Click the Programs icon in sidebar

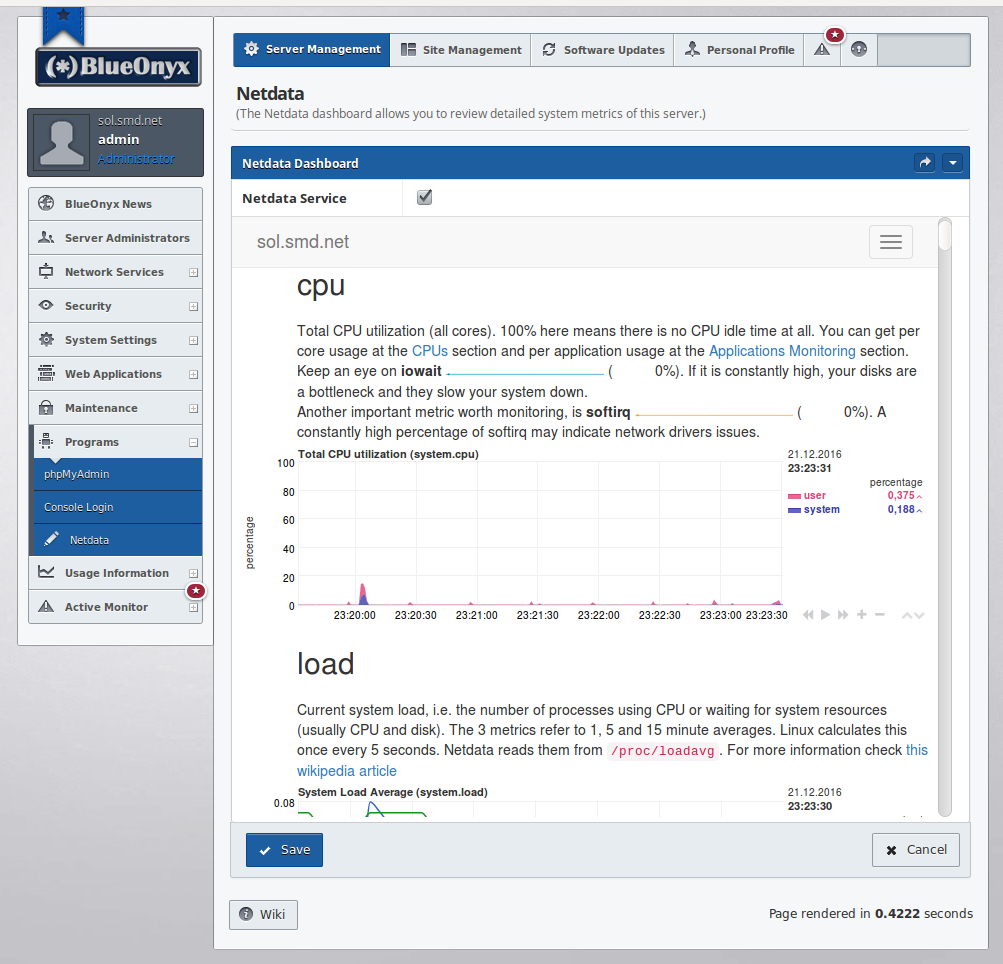tap(46, 441)
